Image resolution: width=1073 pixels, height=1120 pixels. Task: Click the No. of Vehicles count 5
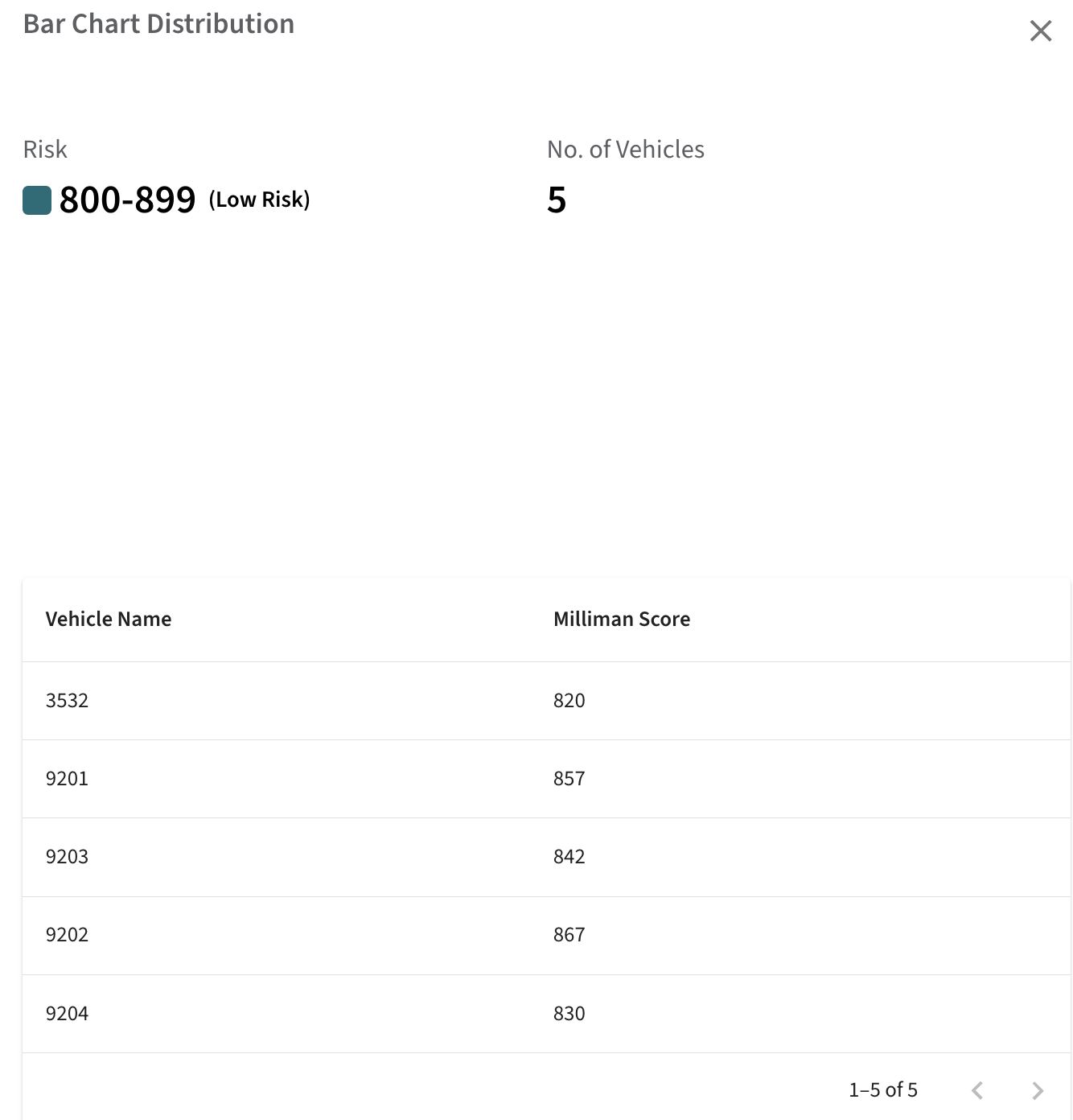click(557, 200)
